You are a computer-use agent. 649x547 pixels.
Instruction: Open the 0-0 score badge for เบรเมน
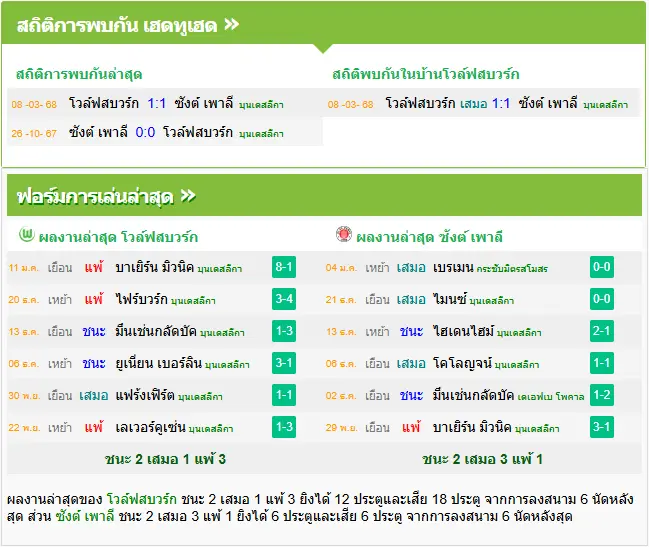602,267
